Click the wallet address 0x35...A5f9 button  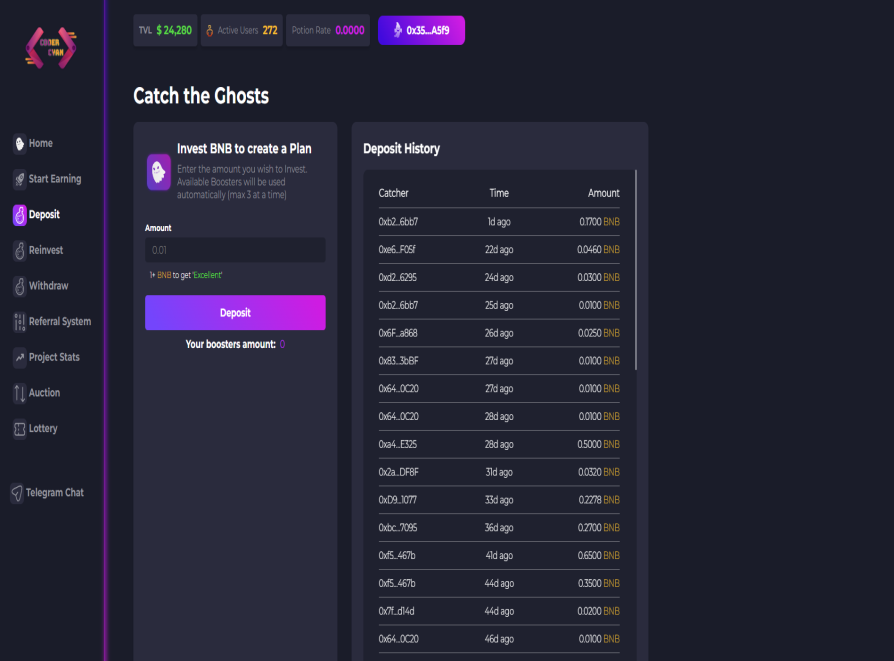tap(421, 30)
